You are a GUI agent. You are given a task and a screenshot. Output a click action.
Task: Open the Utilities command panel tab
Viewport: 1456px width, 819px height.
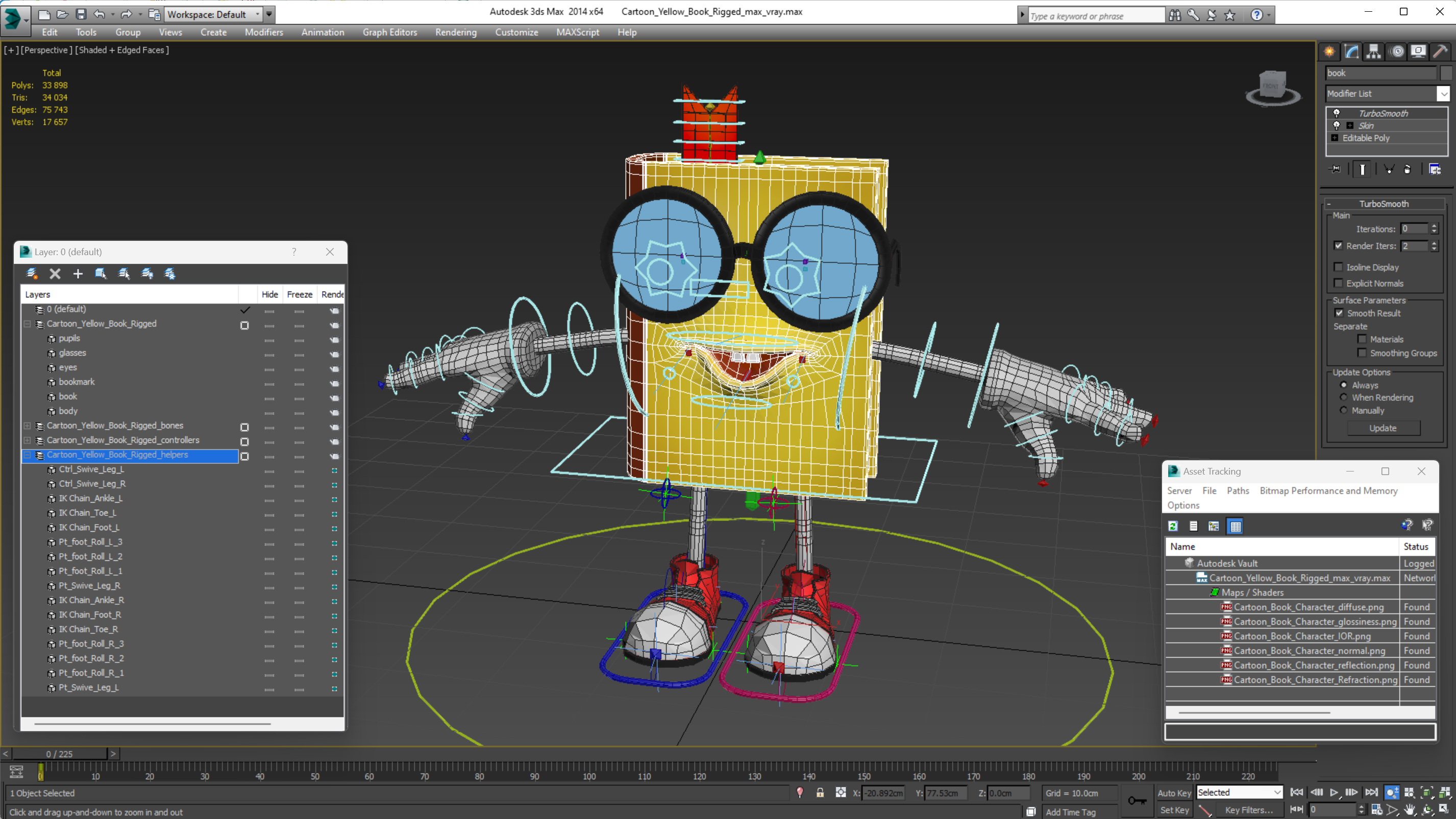1440,52
